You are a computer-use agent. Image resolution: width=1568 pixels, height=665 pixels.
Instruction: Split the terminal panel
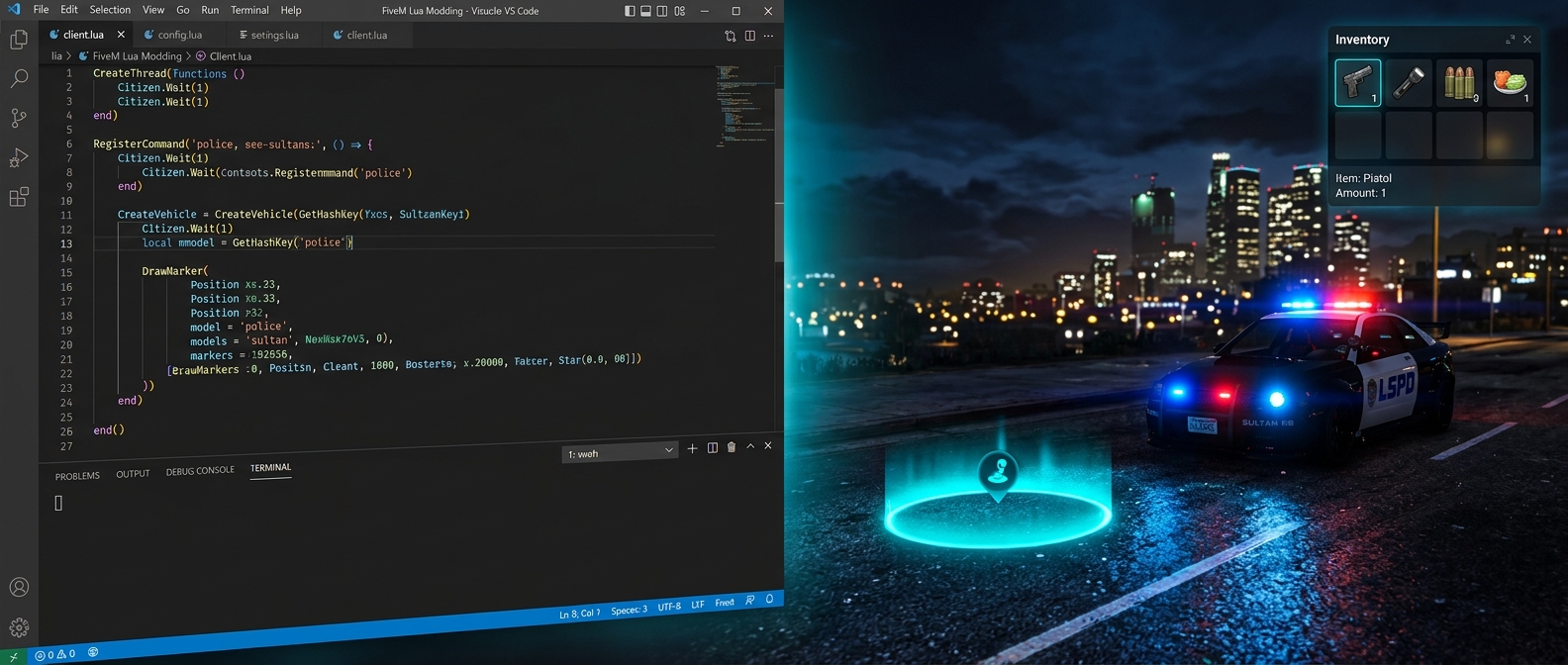713,448
